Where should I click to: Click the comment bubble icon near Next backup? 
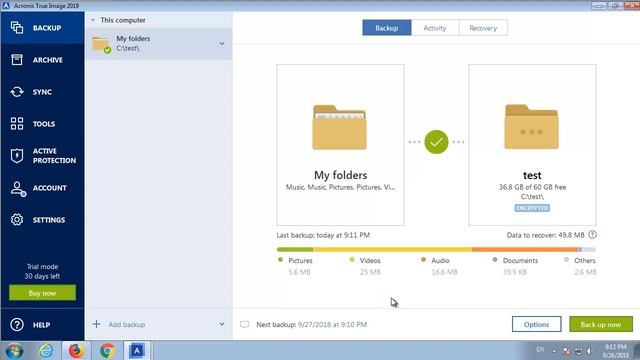pos(244,324)
